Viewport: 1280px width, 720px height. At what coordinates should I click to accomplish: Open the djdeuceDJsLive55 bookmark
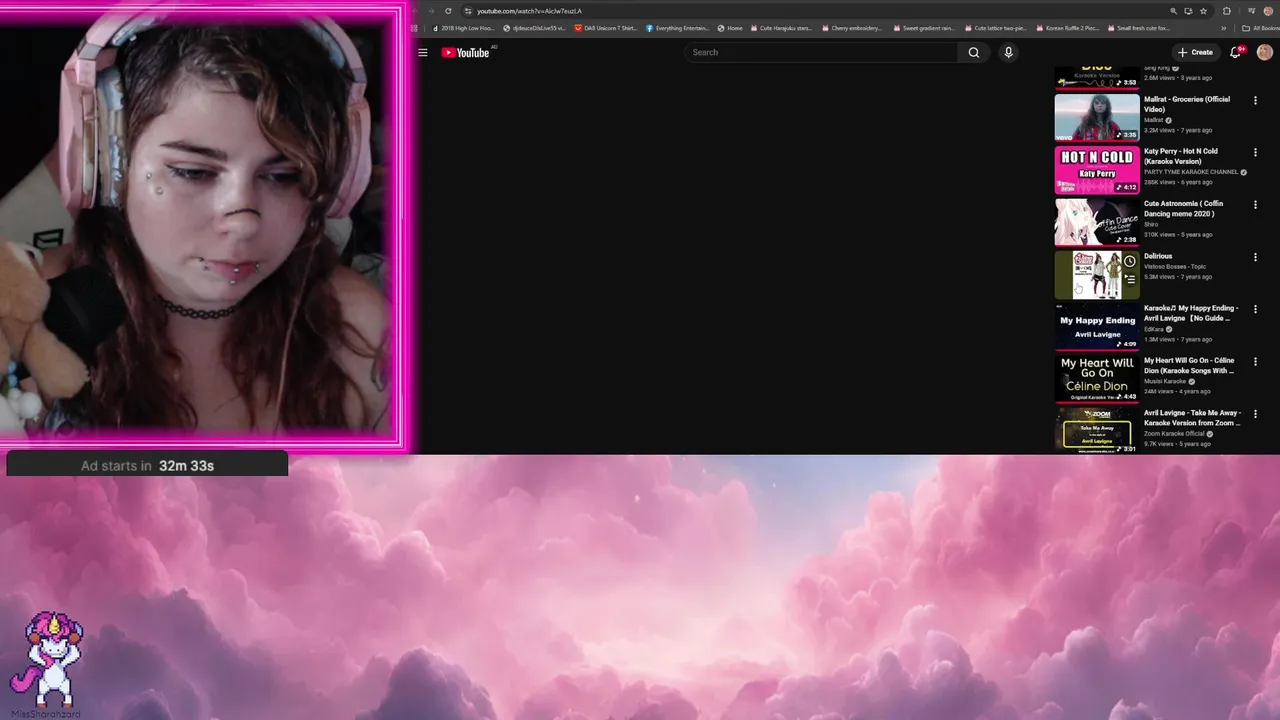535,28
